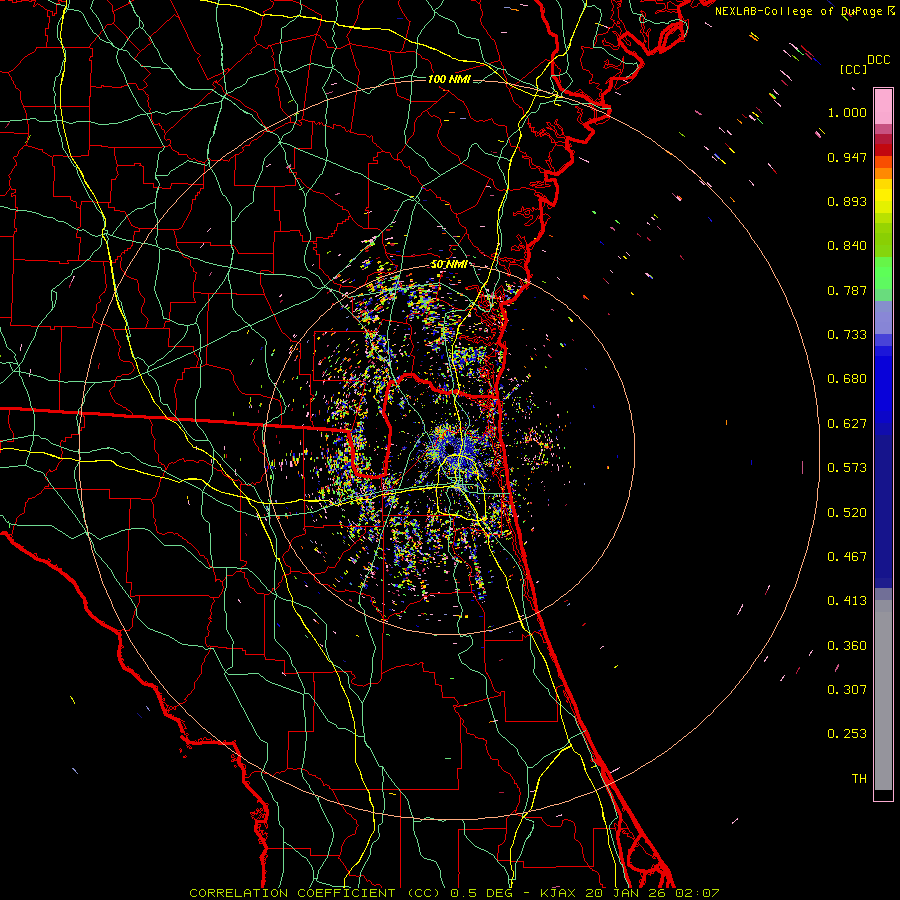The height and width of the screenshot is (900, 900).
Task: Click the 0.840 scale value
Action: [x=847, y=246]
